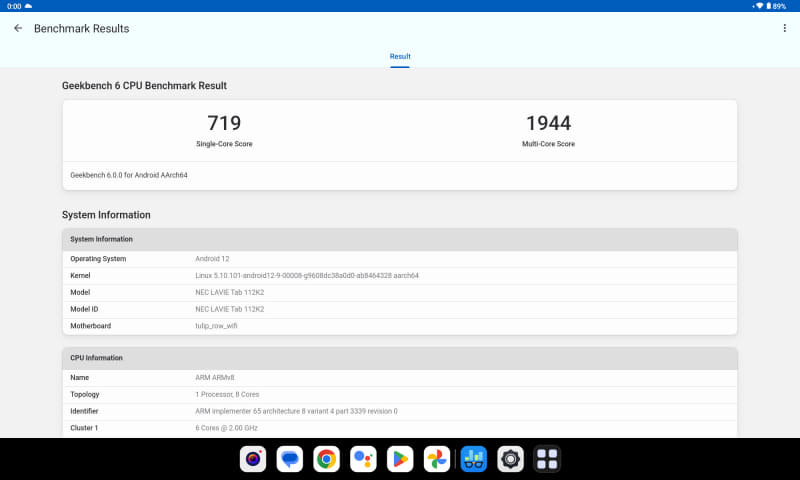The width and height of the screenshot is (800, 480).
Task: Click the Model ID row label
Action: click(x=84, y=309)
